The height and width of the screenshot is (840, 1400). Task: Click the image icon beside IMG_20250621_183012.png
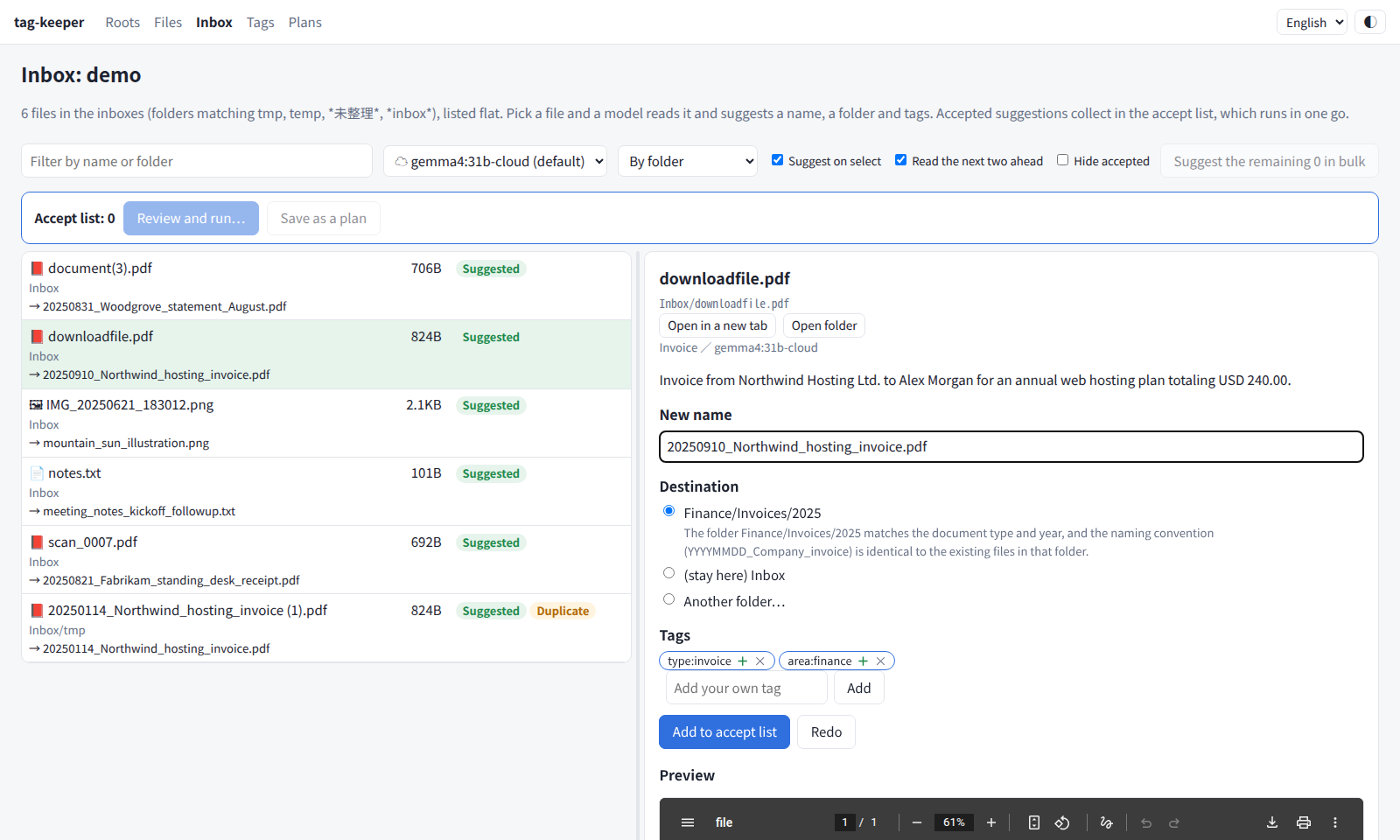point(36,405)
